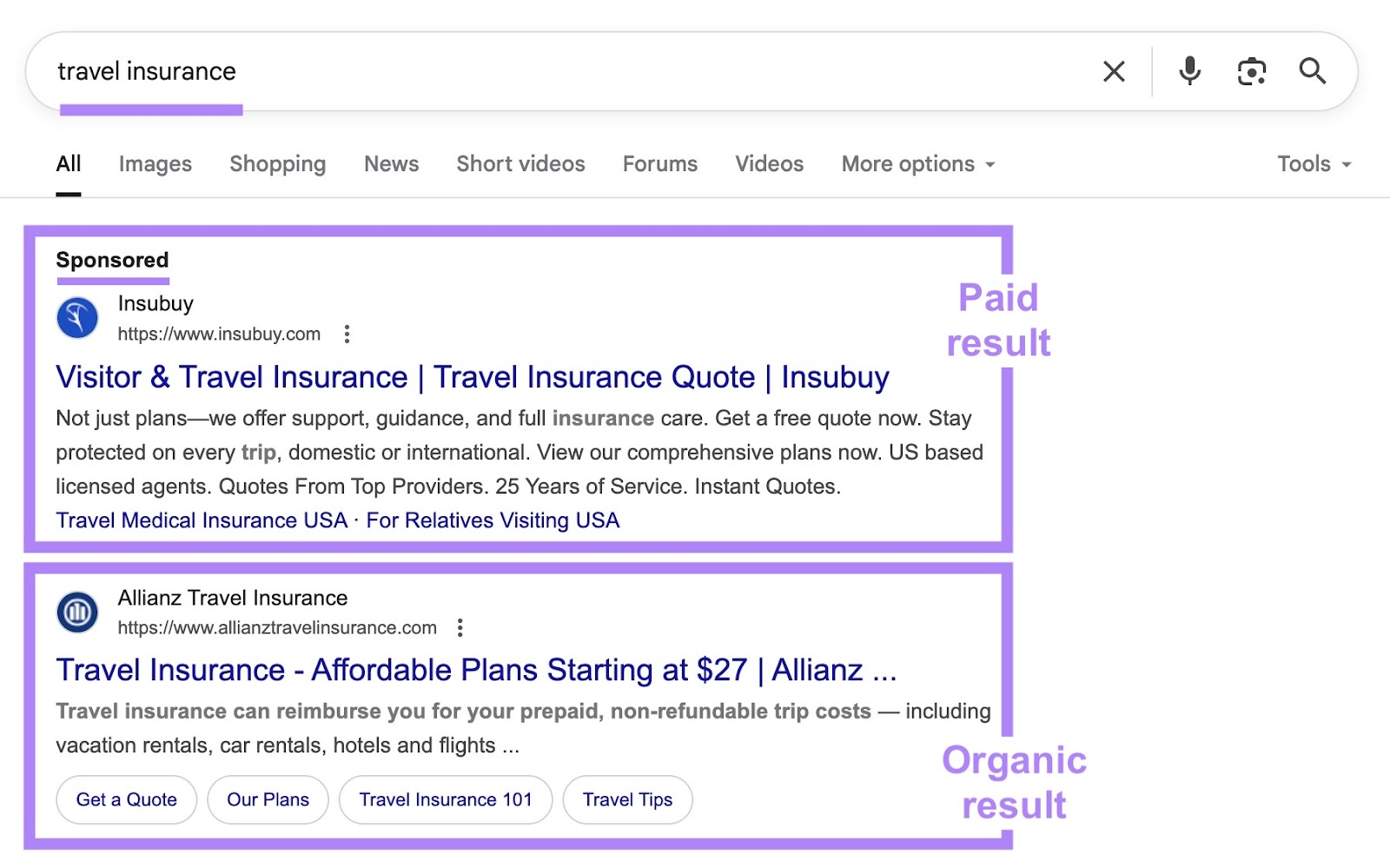Open the Allianz Affordable Plans Starting at $27 headline

tap(476, 670)
